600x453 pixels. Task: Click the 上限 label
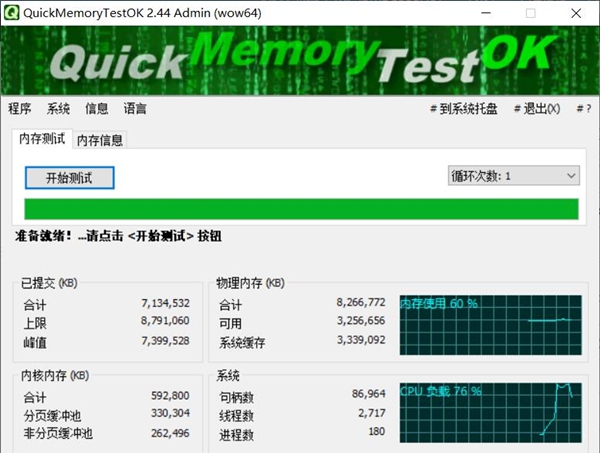[35, 324]
